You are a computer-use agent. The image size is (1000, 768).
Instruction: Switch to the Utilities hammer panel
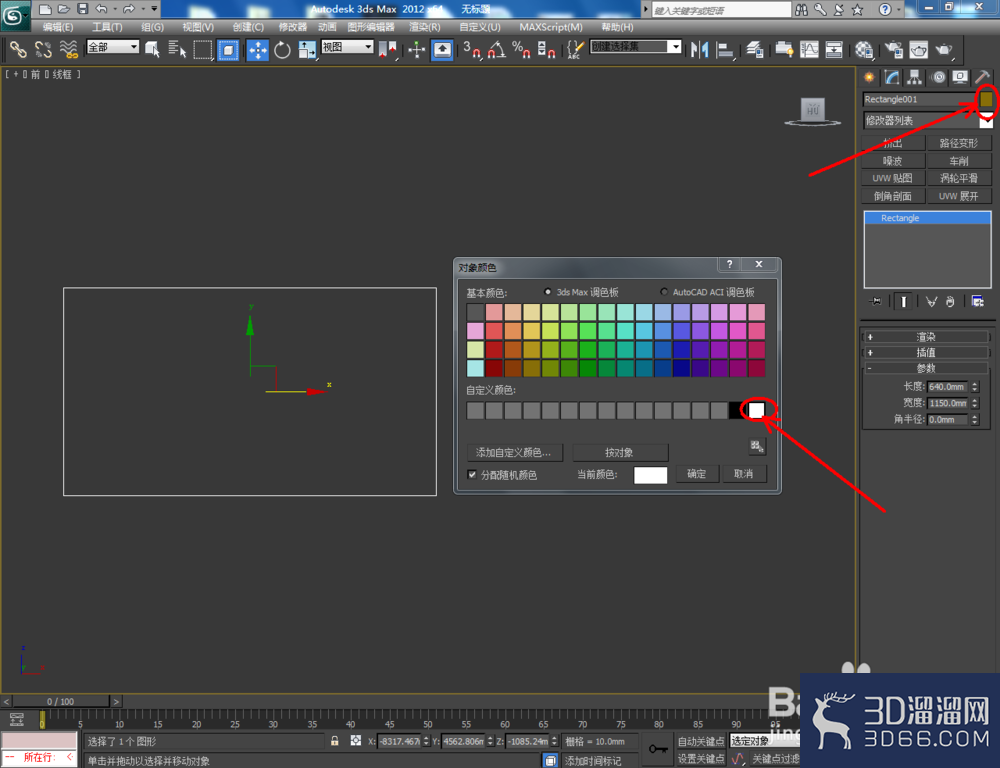(983, 78)
